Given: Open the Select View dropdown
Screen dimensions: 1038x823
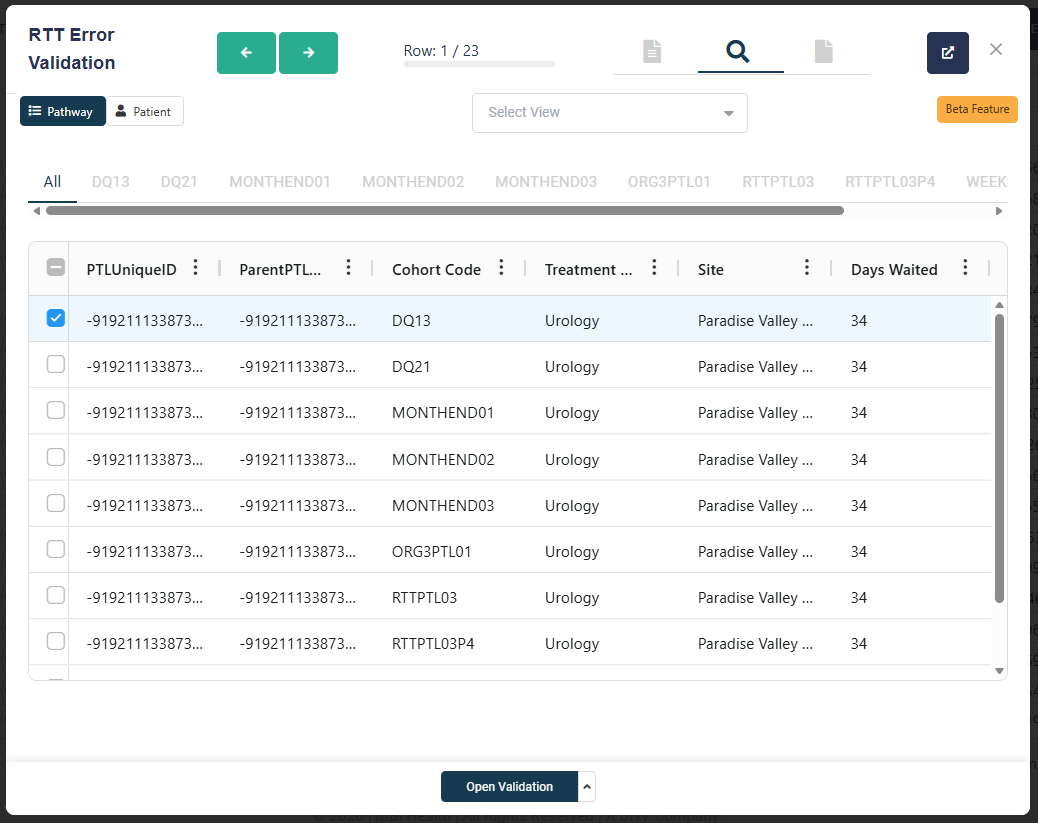Looking at the screenshot, I should click(609, 113).
